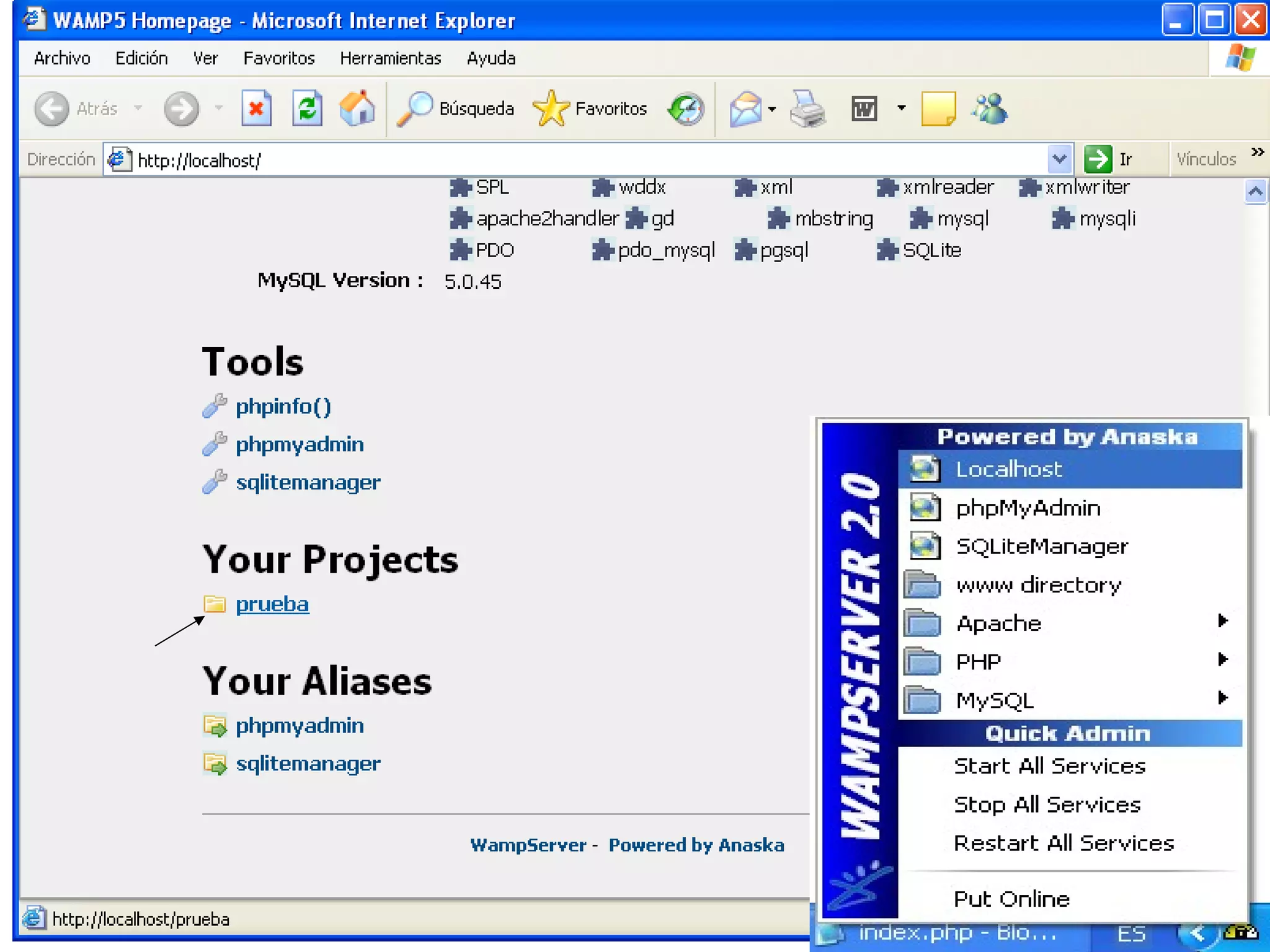The image size is (1270, 952).
Task: Choose Restart All Services
Action: click(x=1064, y=844)
